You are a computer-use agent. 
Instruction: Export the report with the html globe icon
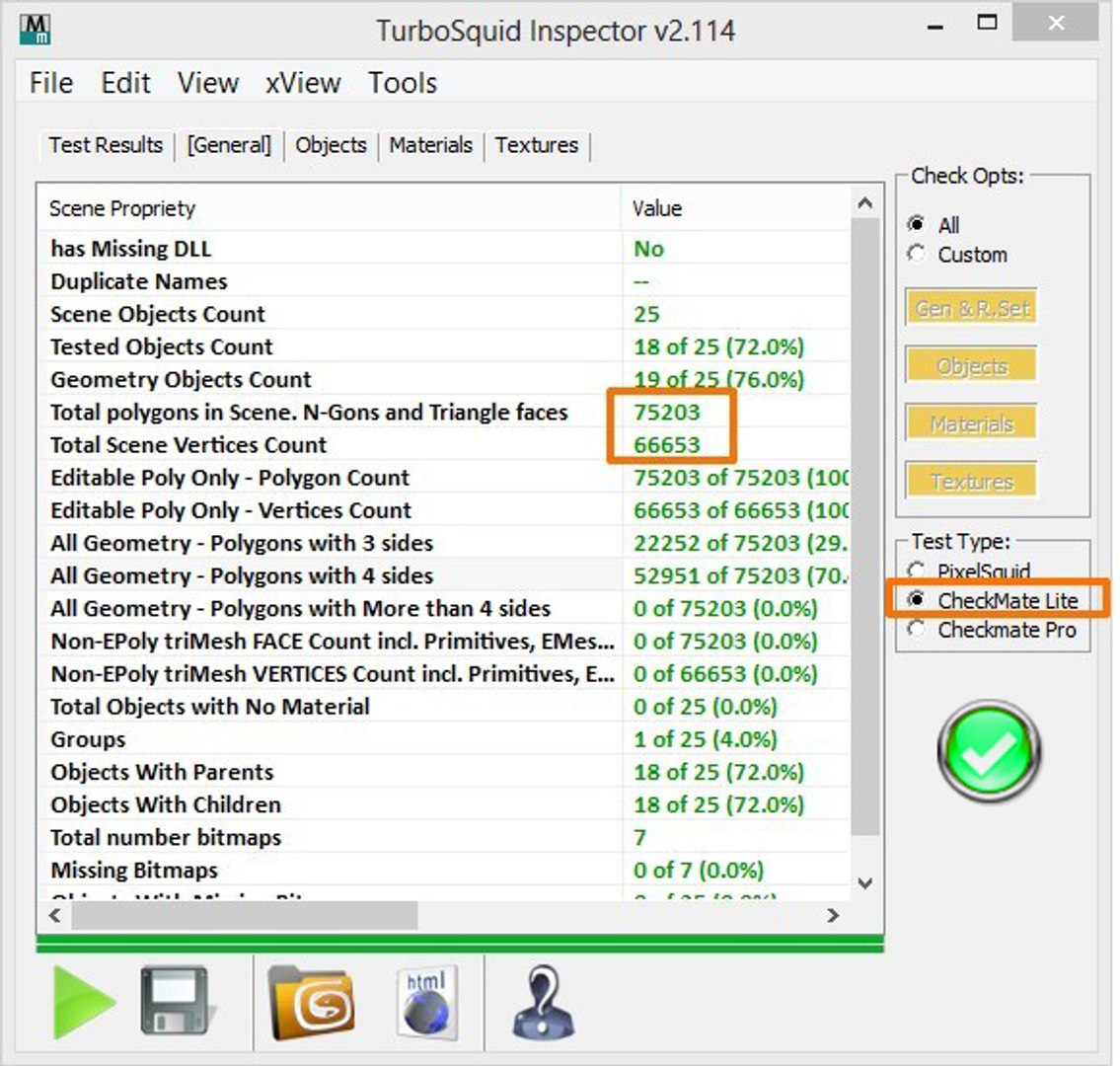click(427, 1002)
